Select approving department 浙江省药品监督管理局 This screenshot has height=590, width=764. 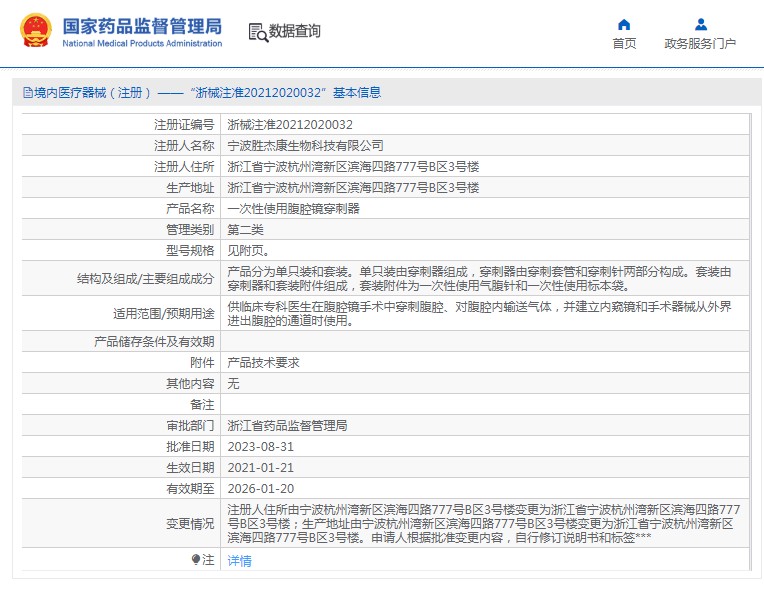287,425
